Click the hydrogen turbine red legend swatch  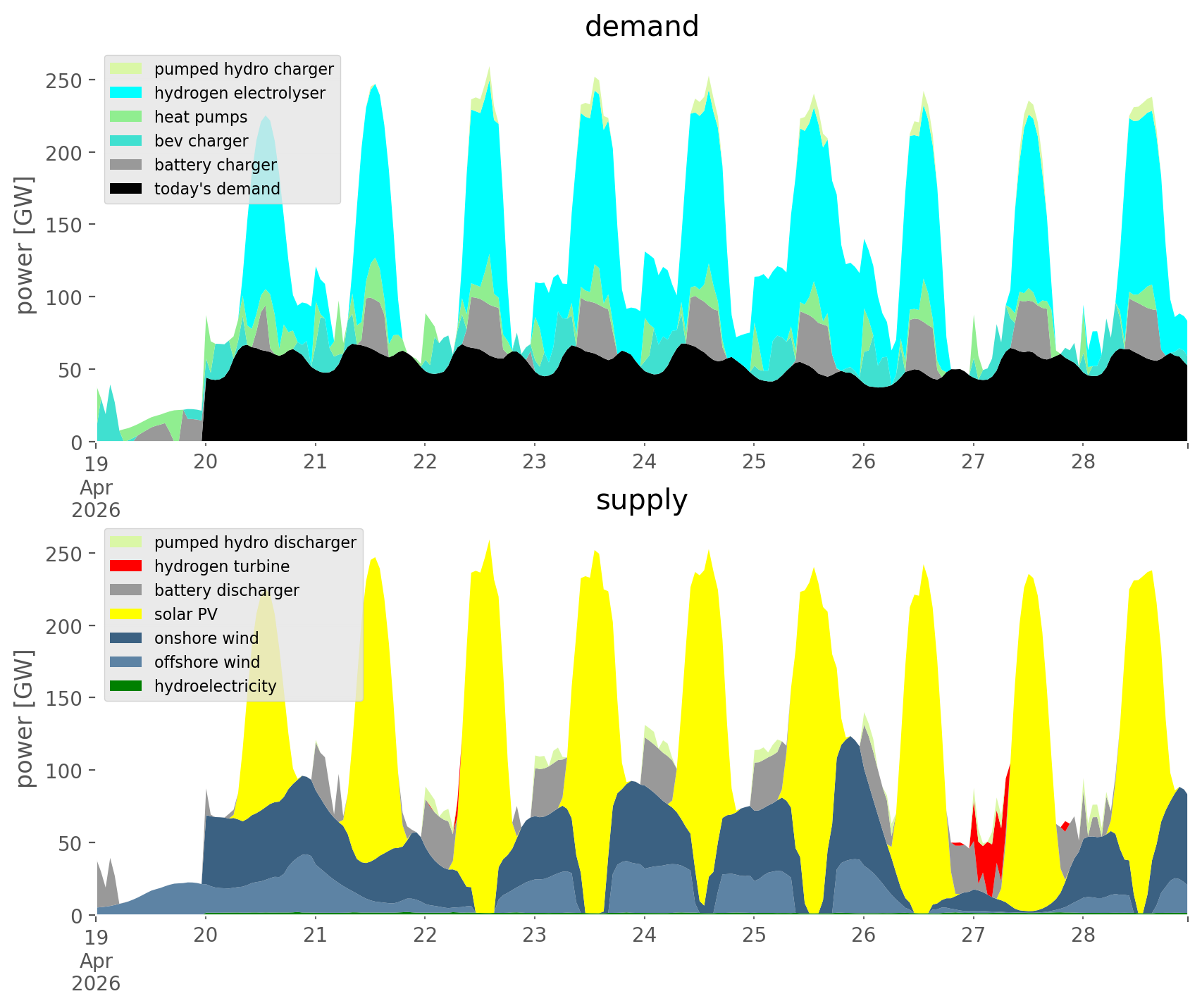tap(127, 566)
